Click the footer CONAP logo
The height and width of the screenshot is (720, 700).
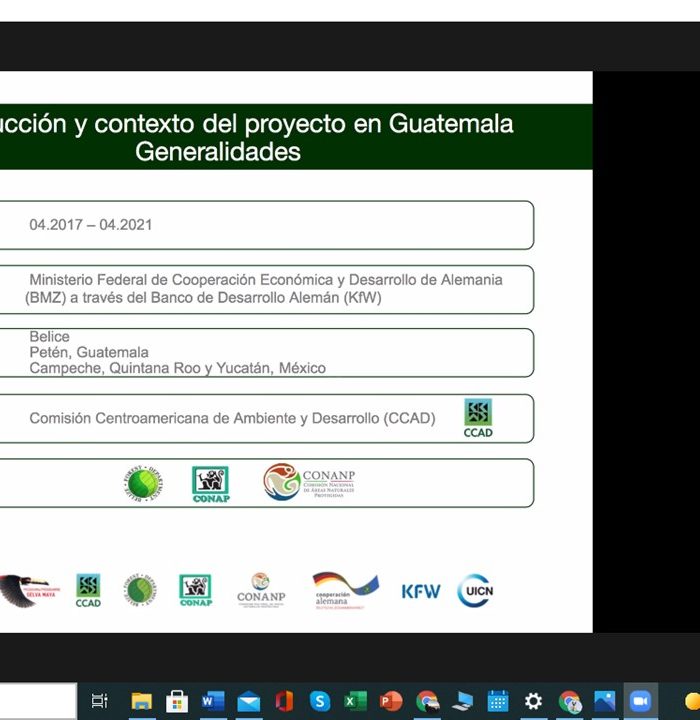196,591
